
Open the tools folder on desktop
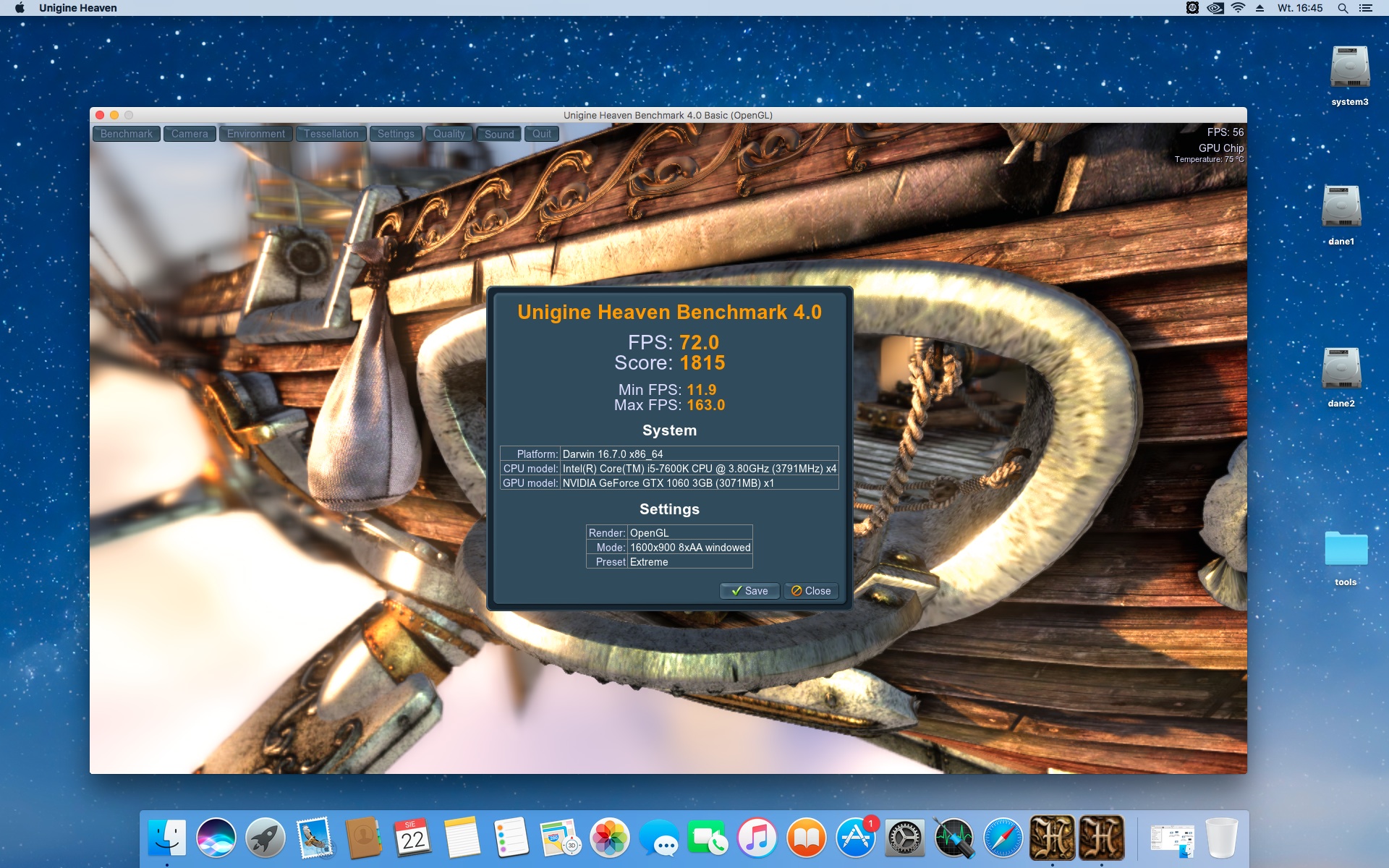(1346, 550)
